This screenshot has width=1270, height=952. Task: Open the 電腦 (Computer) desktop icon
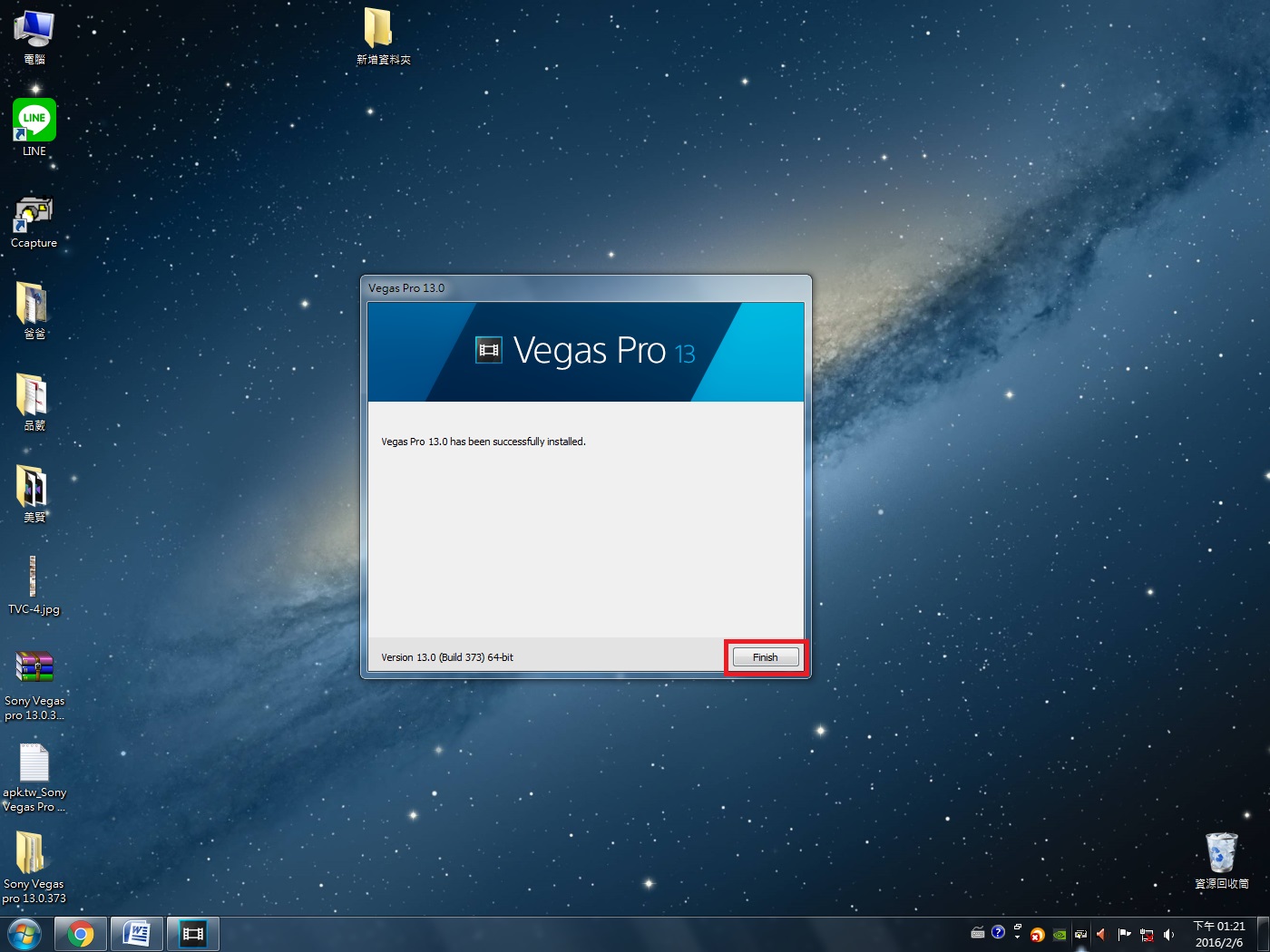tap(34, 36)
